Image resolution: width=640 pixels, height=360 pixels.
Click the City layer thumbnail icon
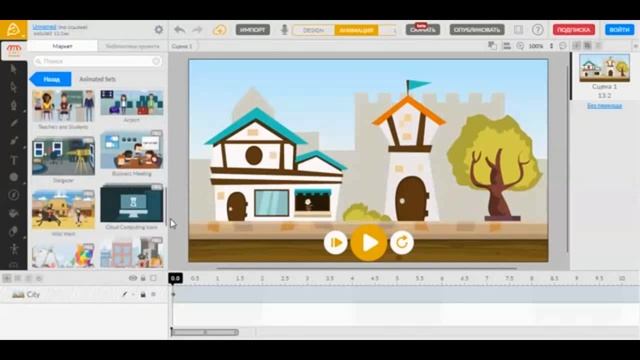click(18, 294)
